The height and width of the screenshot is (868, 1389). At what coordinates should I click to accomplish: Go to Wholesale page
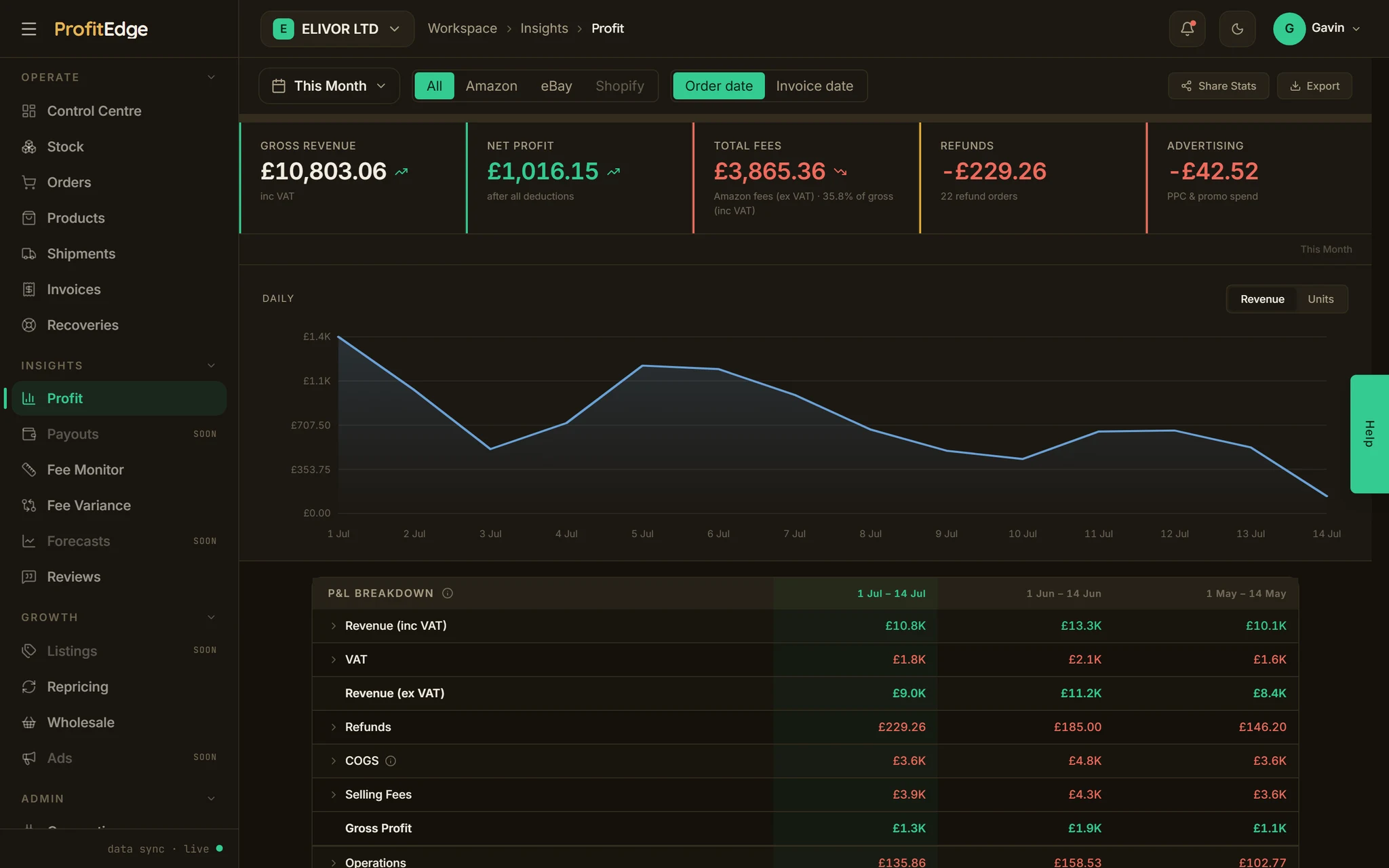pyautogui.click(x=119, y=723)
